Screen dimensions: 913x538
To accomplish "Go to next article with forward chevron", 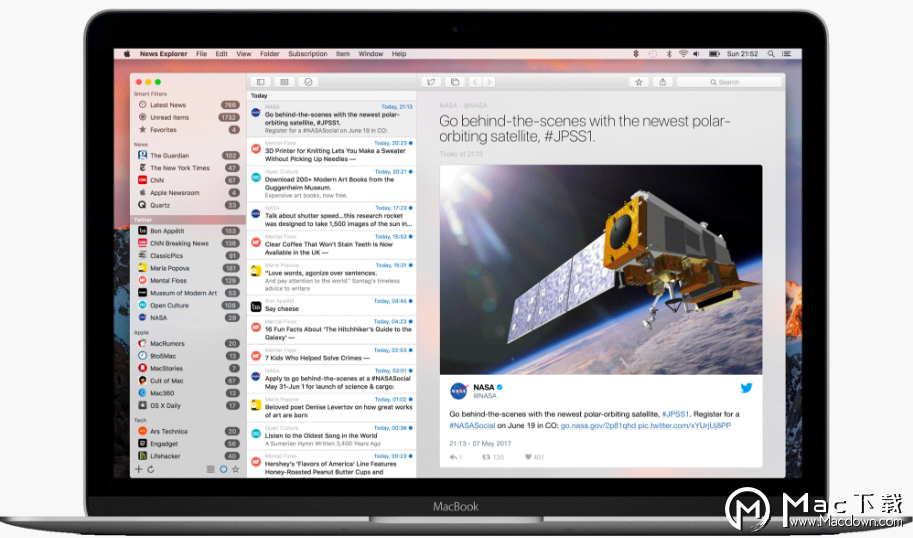I will (489, 82).
